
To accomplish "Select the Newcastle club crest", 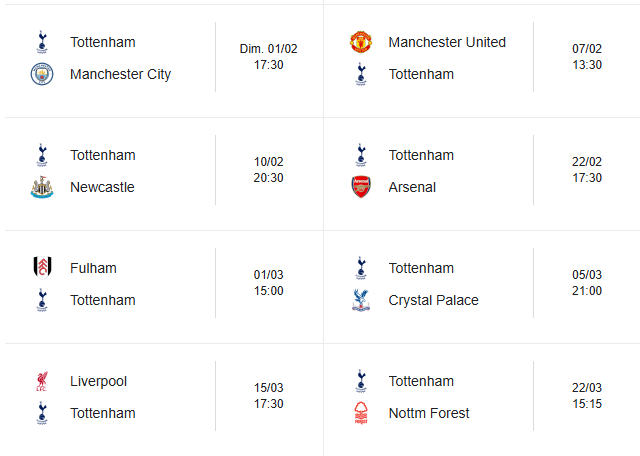I will tap(41, 187).
